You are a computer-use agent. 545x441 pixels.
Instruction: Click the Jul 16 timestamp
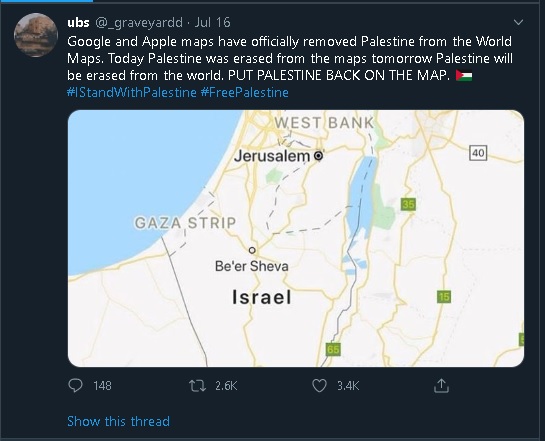[212, 23]
